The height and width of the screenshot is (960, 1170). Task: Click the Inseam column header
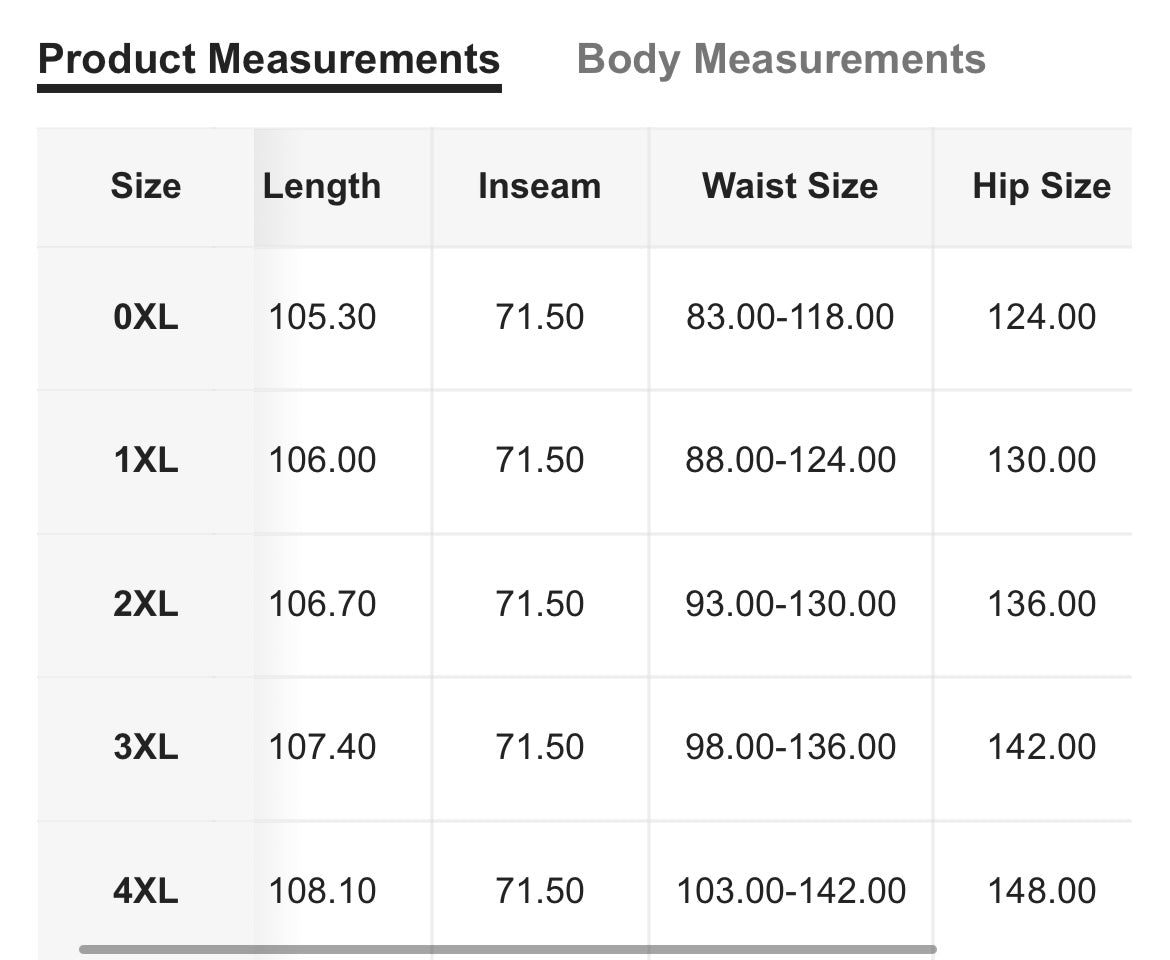pos(539,186)
